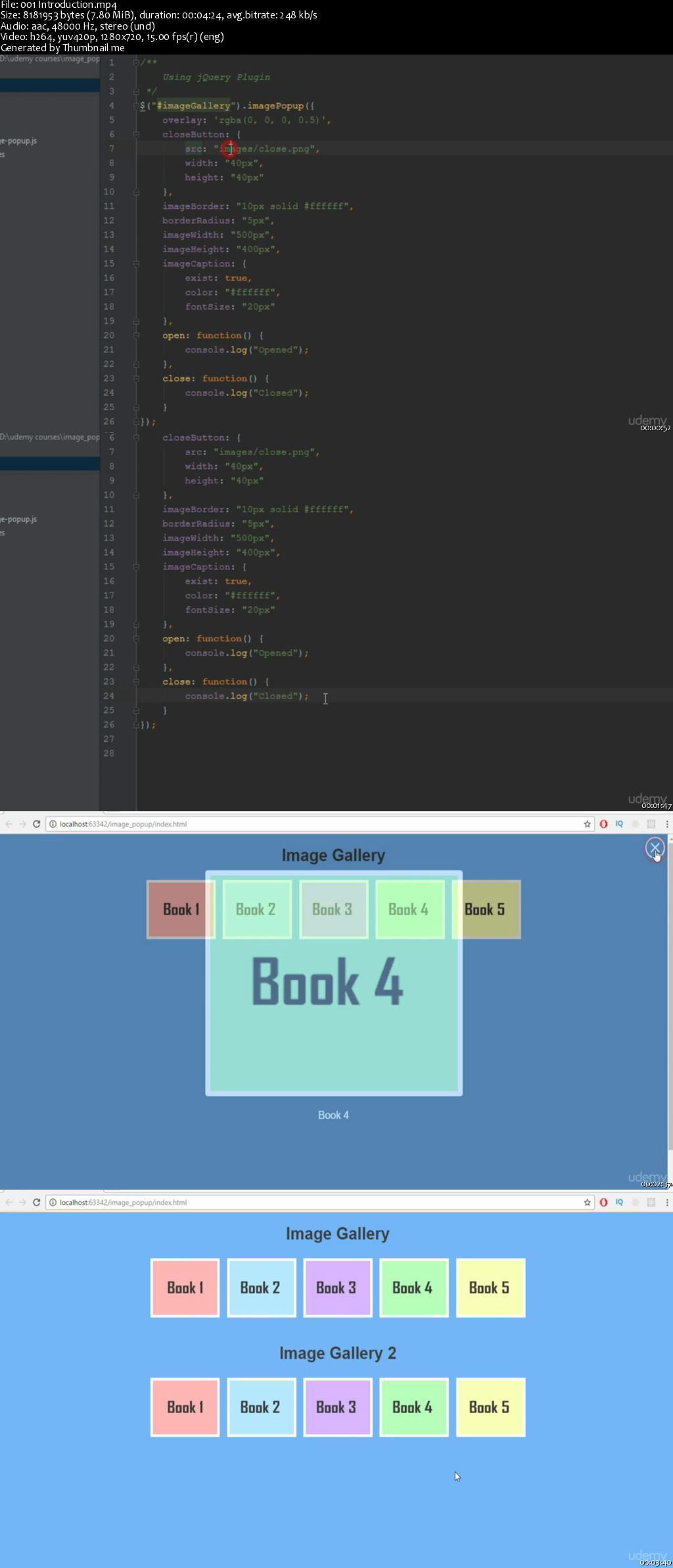Bookmark the page via star in 00:03:40 frame

[x=588, y=1202]
